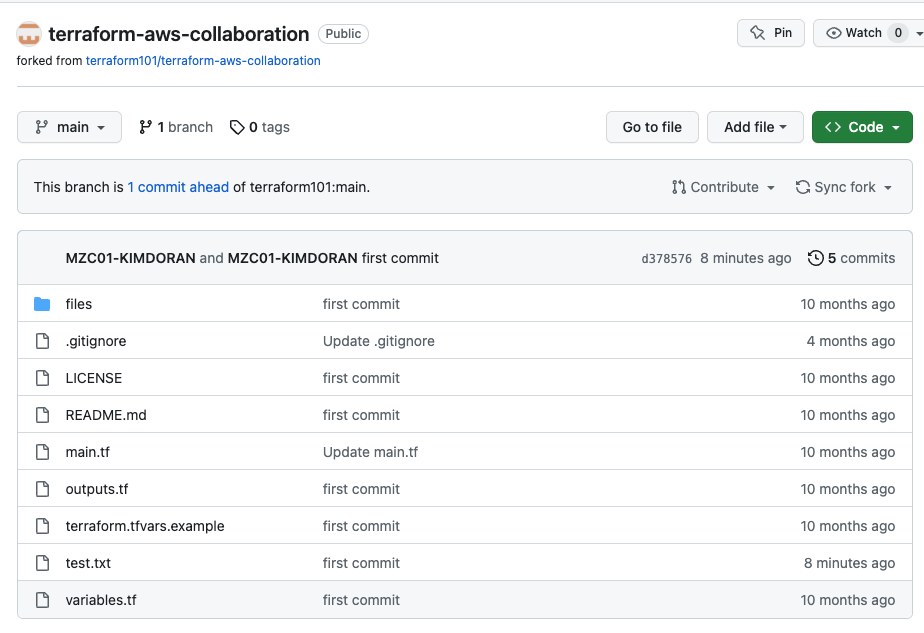Click the outputs.tf file icon
The width and height of the screenshot is (924, 633).
tap(42, 489)
